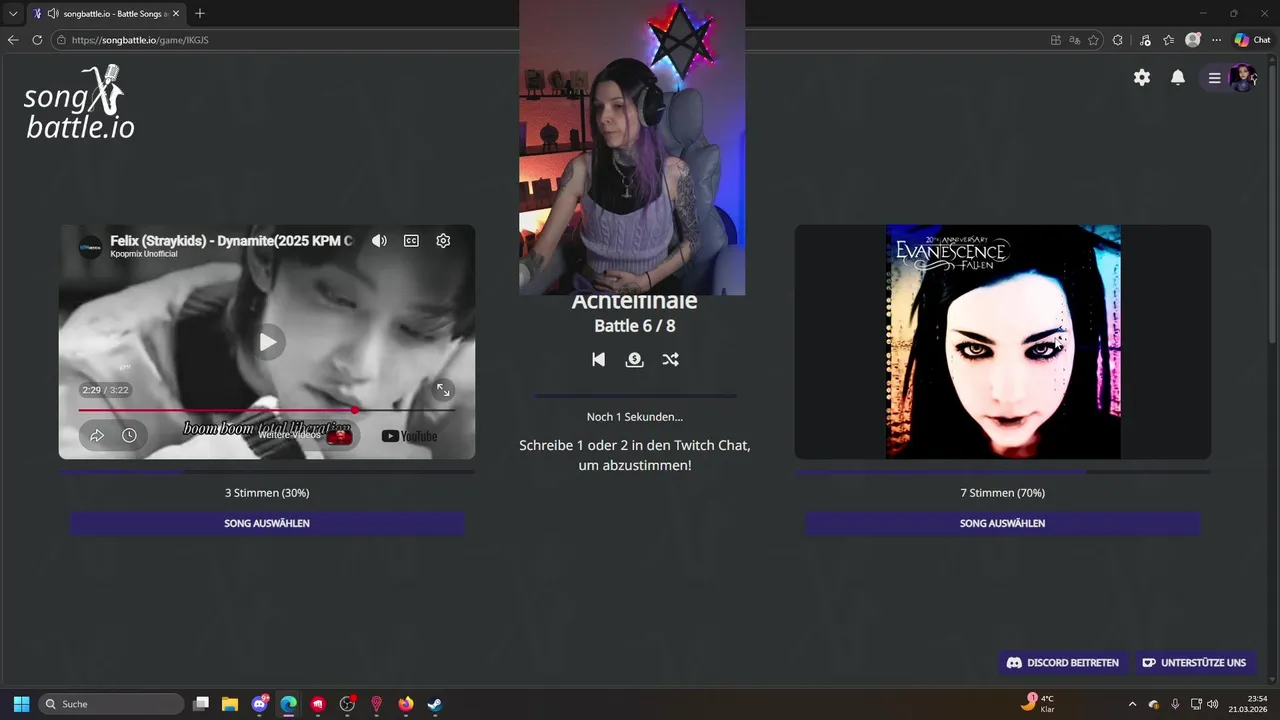This screenshot has height=720, width=1280.
Task: Select the Evanescence song with SONG AUSWÄHLEN
Action: pyautogui.click(x=1002, y=523)
